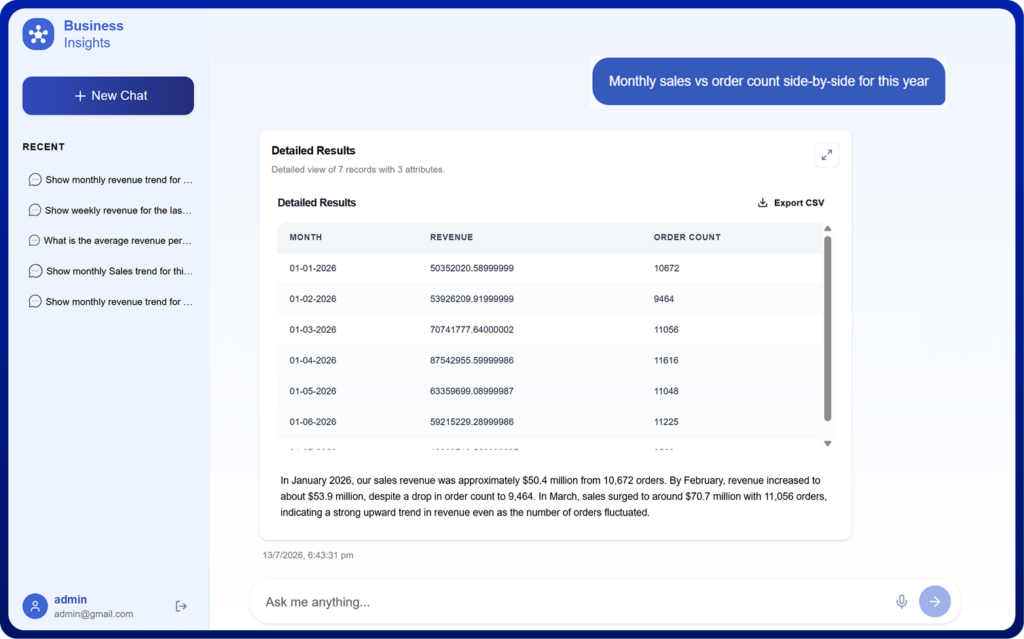This screenshot has width=1024, height=639.
Task: Click month cell 01-01-2026
Action: (313, 268)
